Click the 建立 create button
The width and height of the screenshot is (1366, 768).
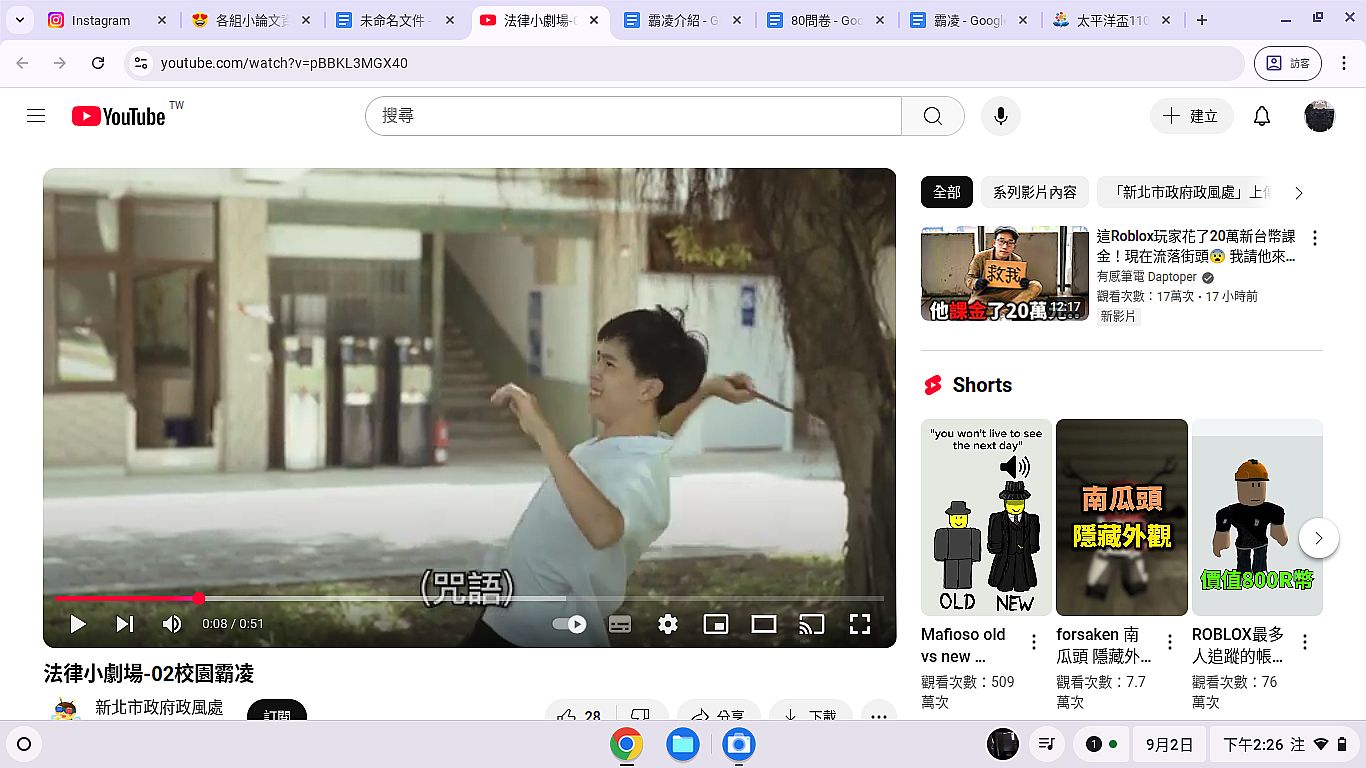click(x=1191, y=116)
